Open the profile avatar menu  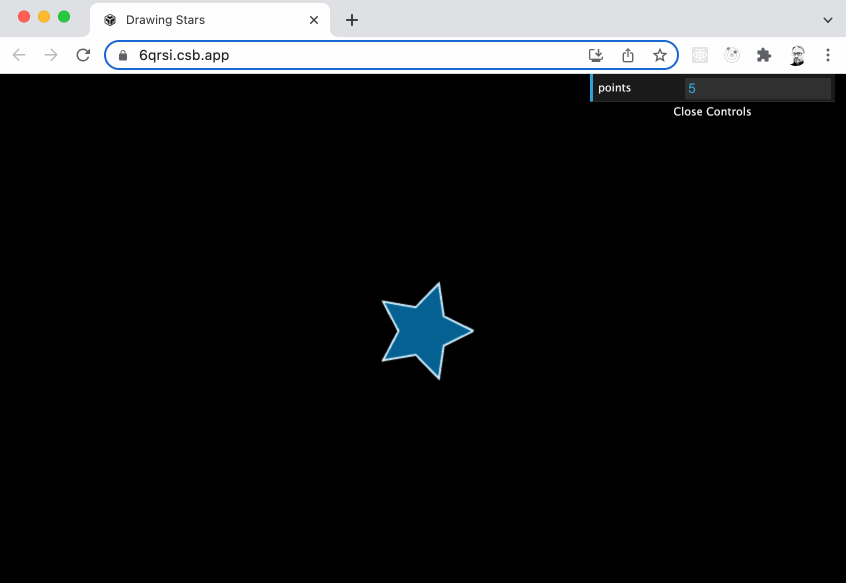click(797, 55)
